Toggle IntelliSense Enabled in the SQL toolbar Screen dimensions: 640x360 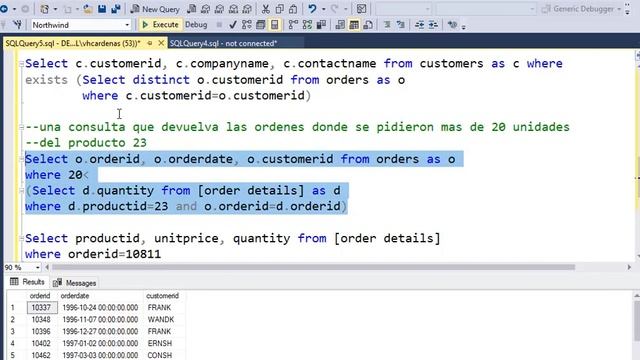(x=275, y=25)
